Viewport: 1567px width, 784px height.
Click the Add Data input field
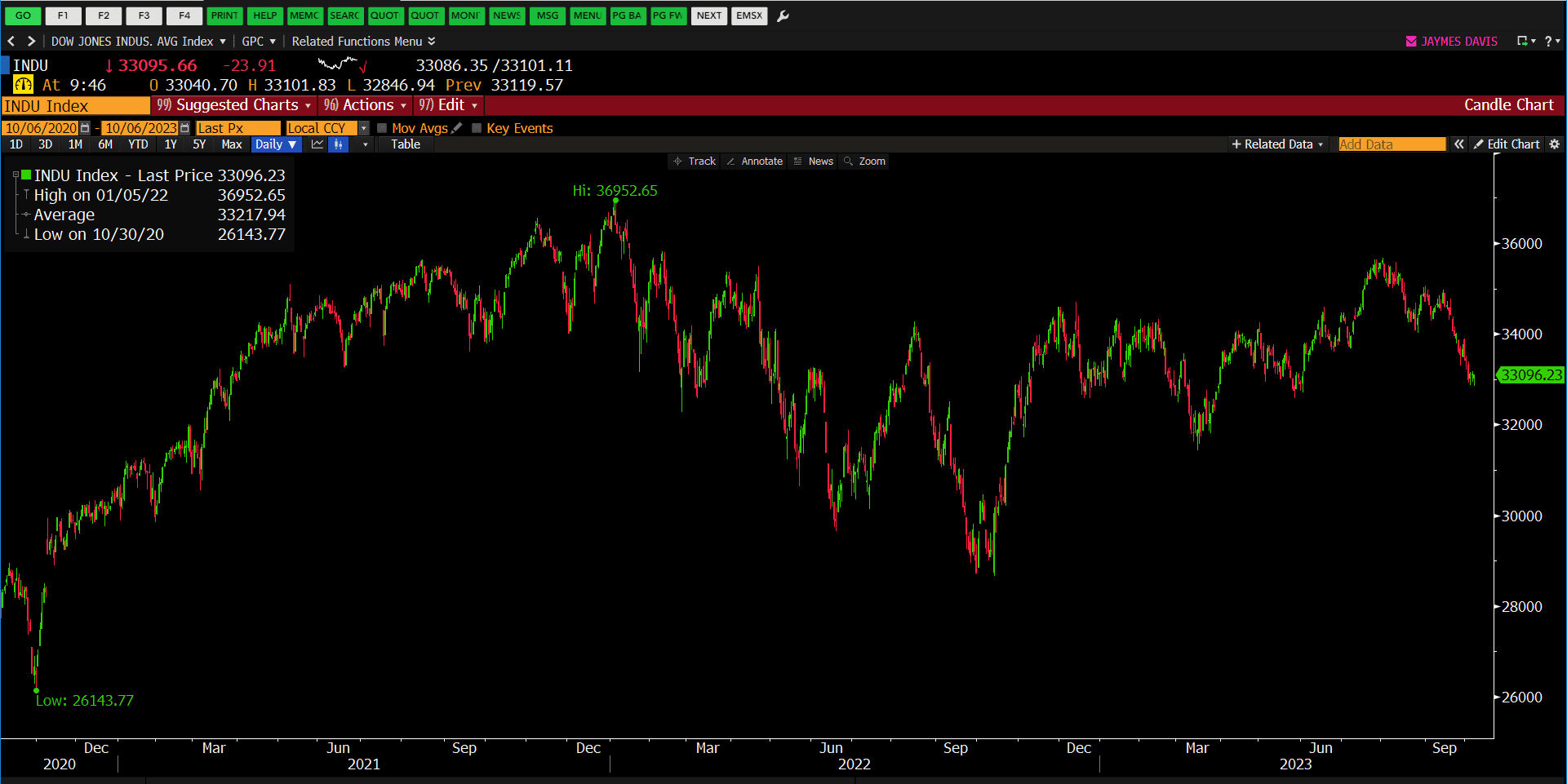tap(1392, 144)
